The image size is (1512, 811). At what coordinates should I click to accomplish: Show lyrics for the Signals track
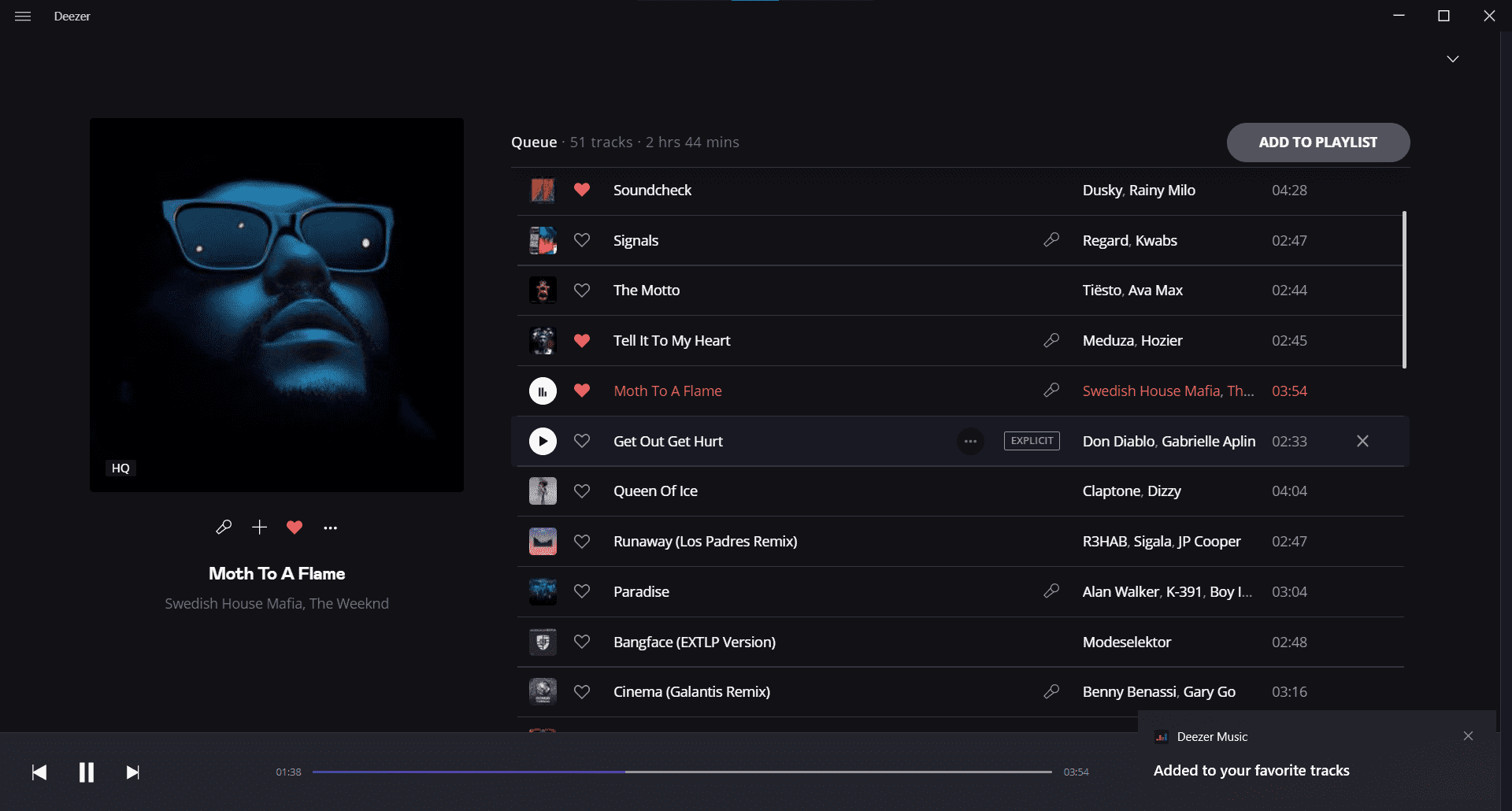1051,239
